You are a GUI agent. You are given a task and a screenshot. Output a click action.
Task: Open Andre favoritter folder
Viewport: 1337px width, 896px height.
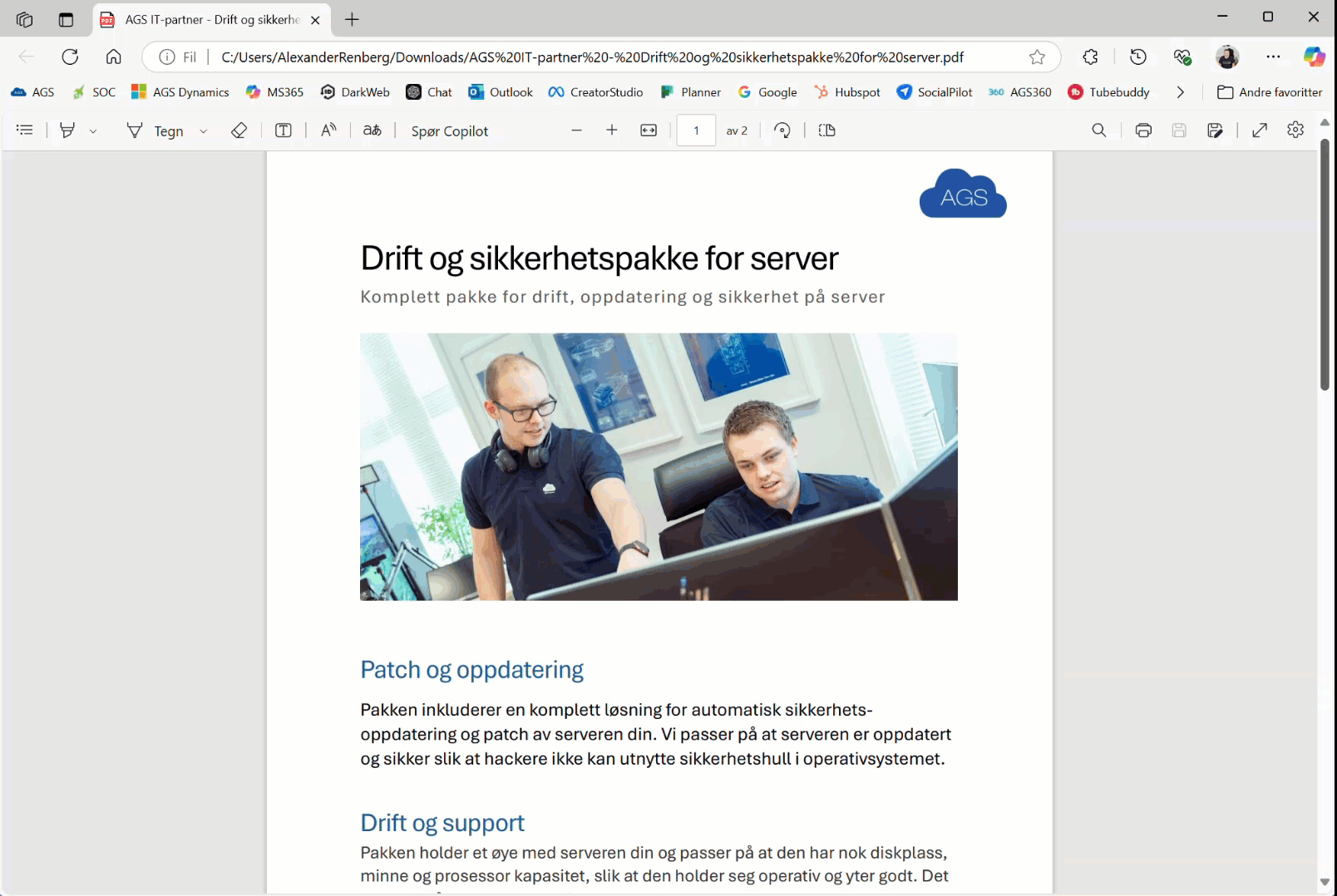(x=1270, y=92)
